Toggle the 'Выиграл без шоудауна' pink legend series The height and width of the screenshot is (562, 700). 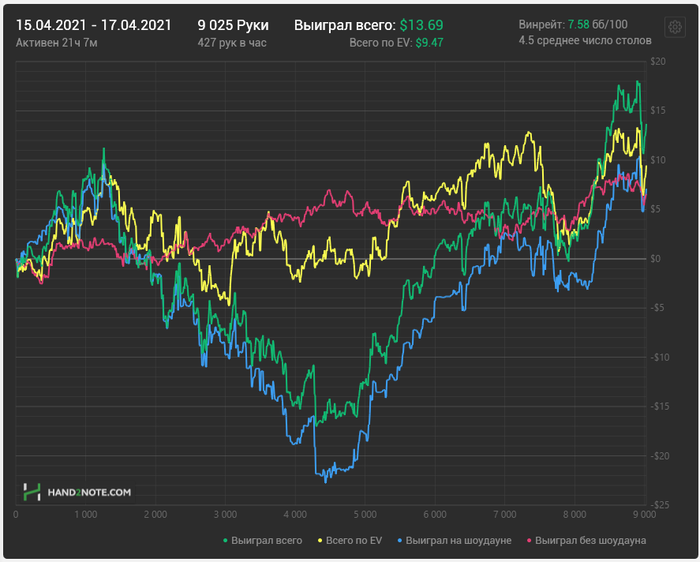click(586, 541)
